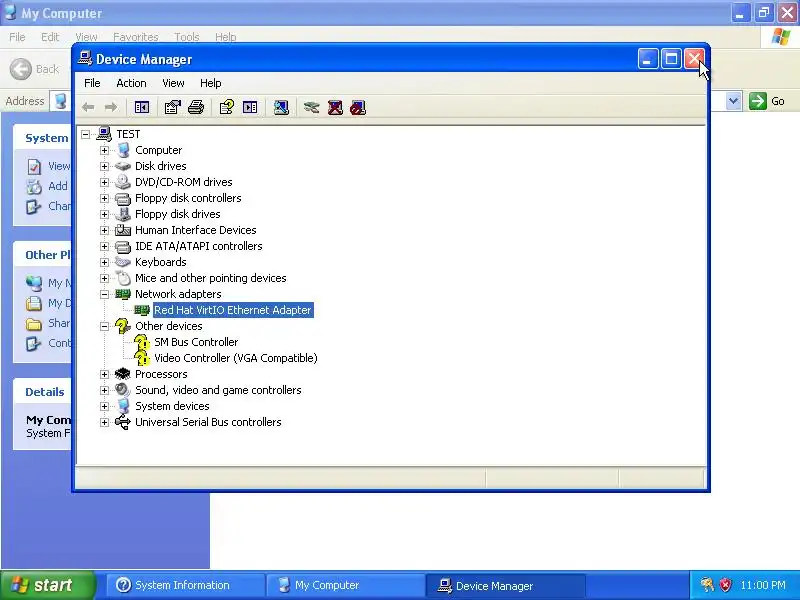The image size is (800, 600).
Task: Select SM Bus Controller device
Action: pos(196,342)
